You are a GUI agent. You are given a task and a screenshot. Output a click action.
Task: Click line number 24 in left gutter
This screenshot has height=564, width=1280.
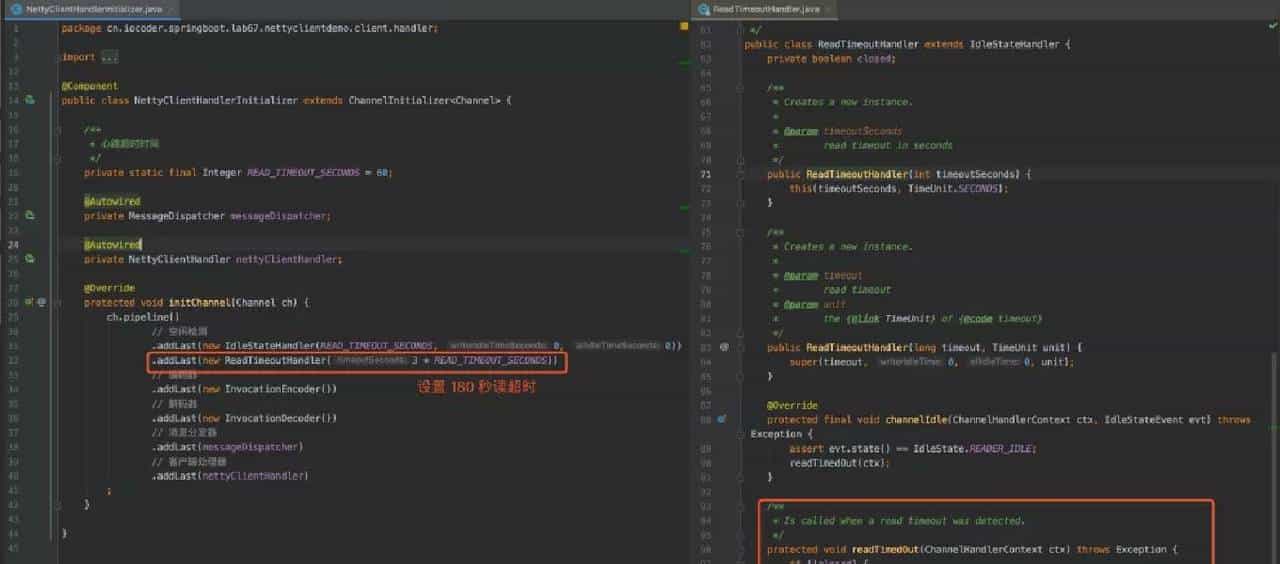pyautogui.click(x=14, y=244)
